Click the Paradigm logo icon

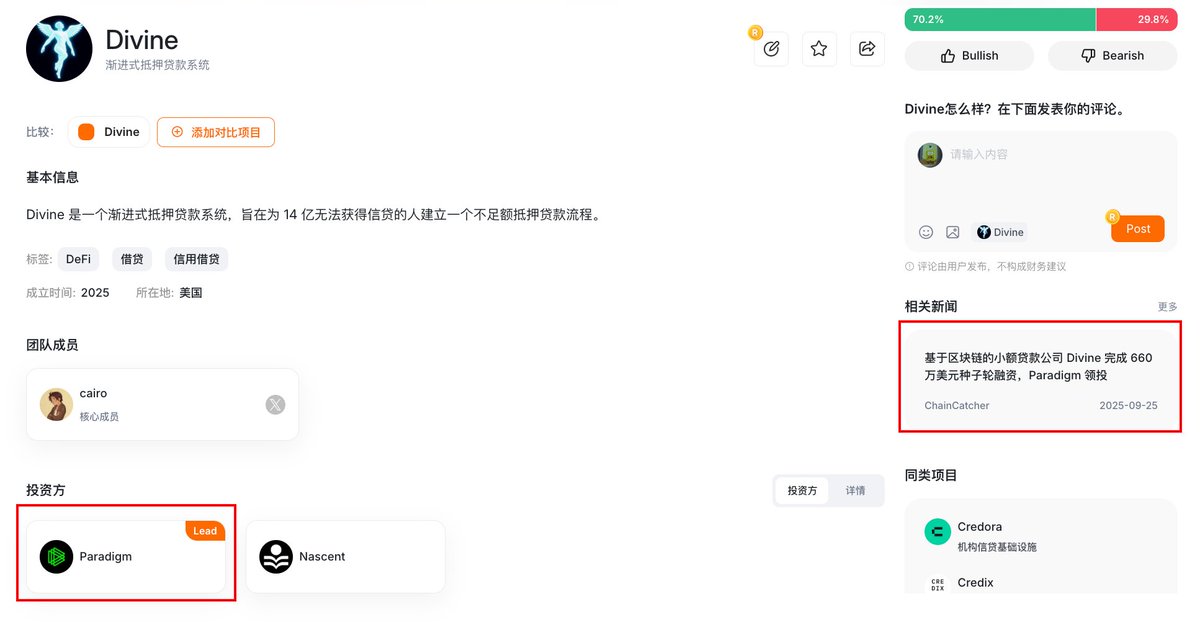coord(56,556)
